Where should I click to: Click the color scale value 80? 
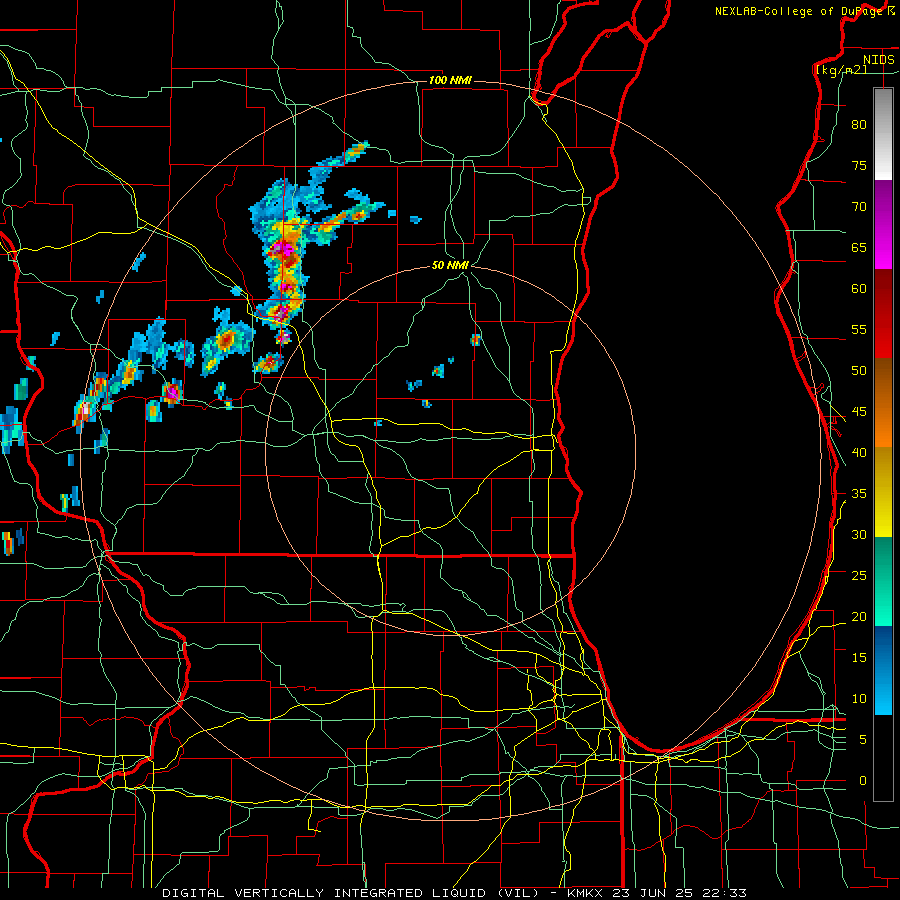859,125
